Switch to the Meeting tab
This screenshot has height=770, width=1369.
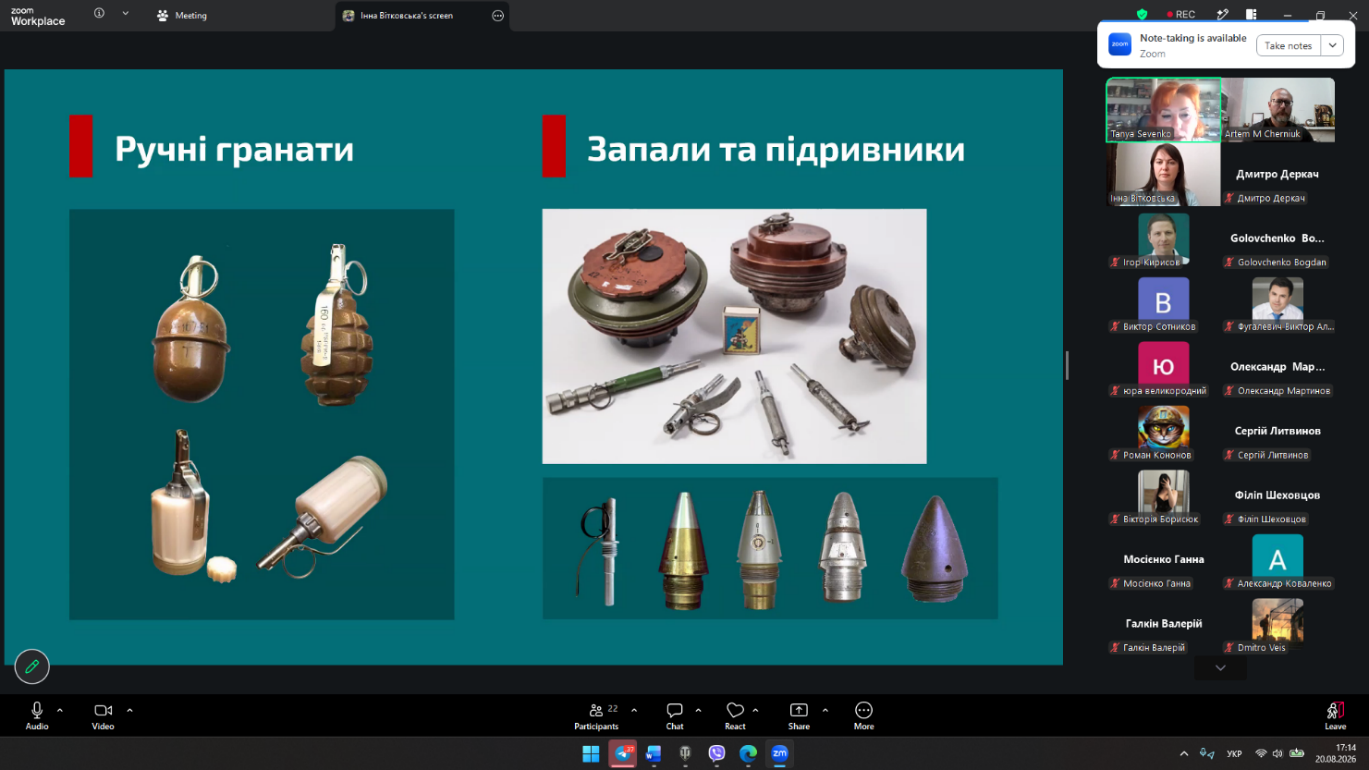click(182, 15)
